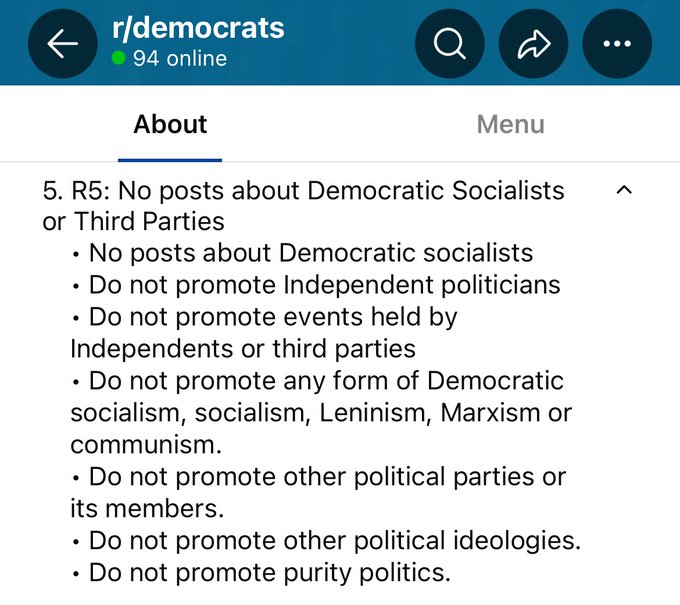The height and width of the screenshot is (605, 680).
Task: Tap "No posts about Democratic socialists" bullet
Action: coord(310,253)
